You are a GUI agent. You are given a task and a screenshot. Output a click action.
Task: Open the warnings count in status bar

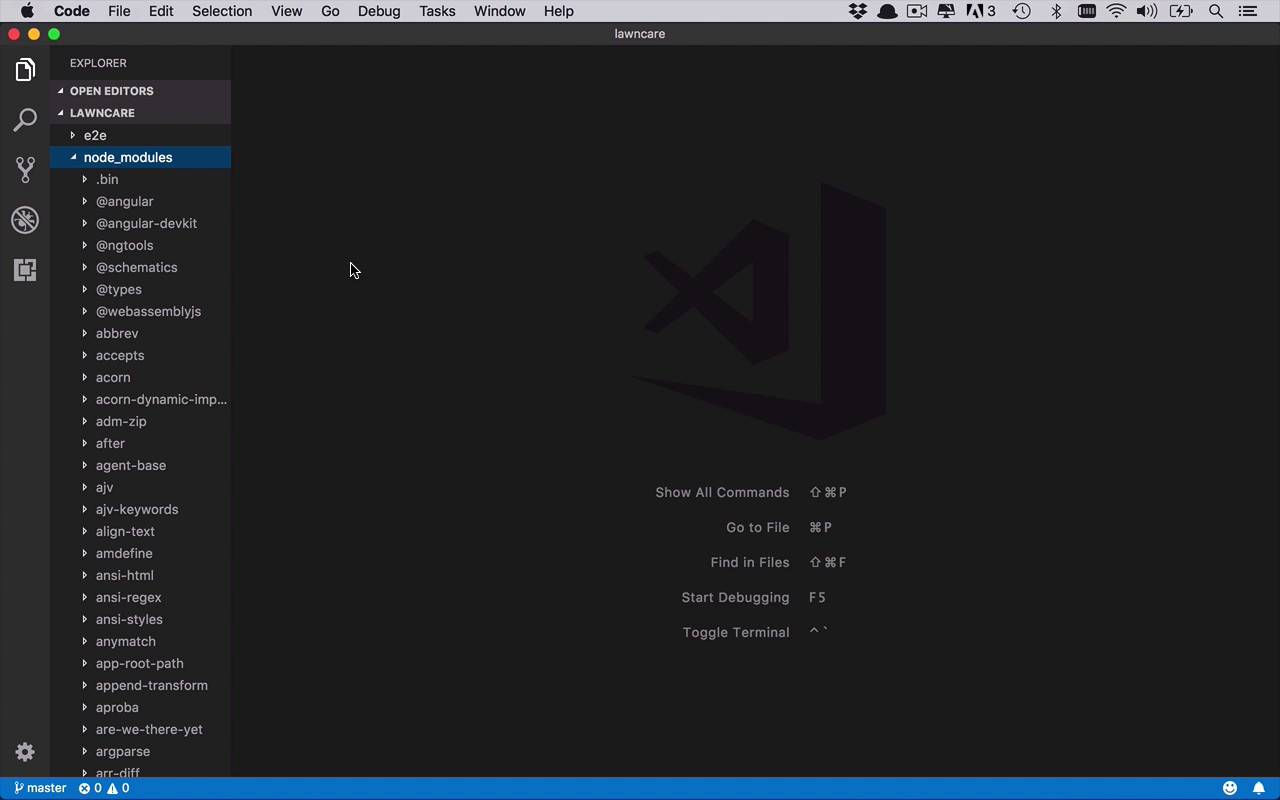(x=118, y=788)
